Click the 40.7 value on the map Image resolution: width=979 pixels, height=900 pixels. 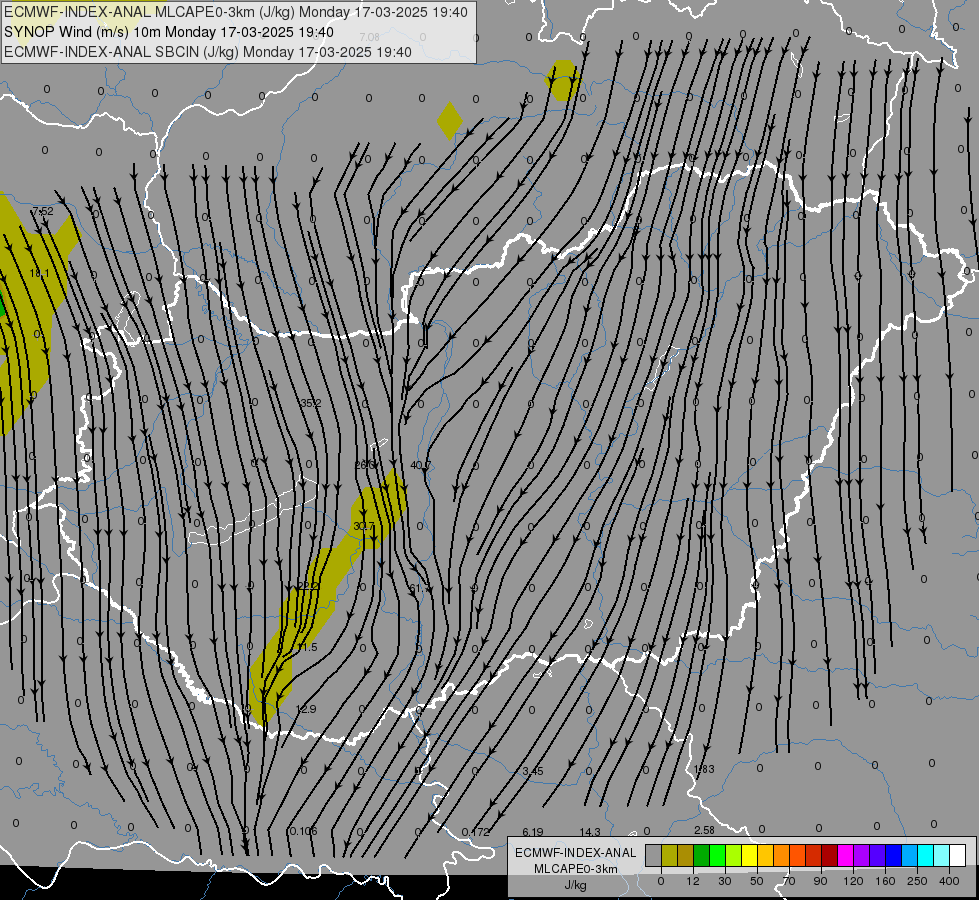420,465
